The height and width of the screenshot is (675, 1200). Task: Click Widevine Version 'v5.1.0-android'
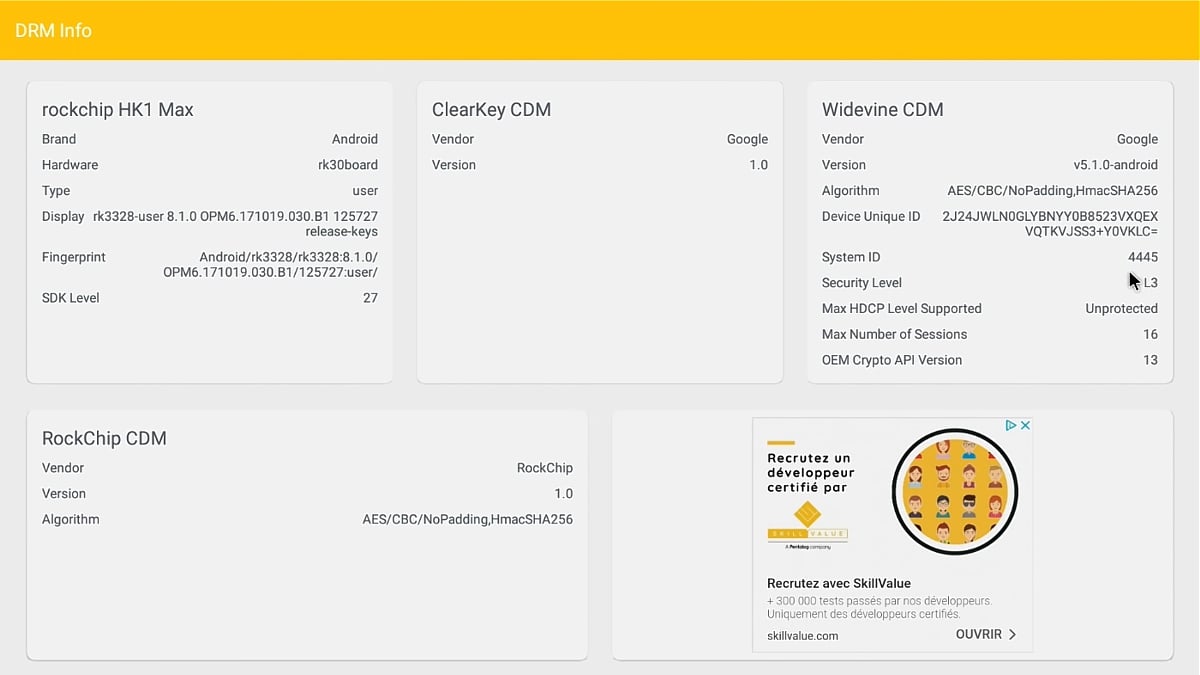click(1116, 165)
